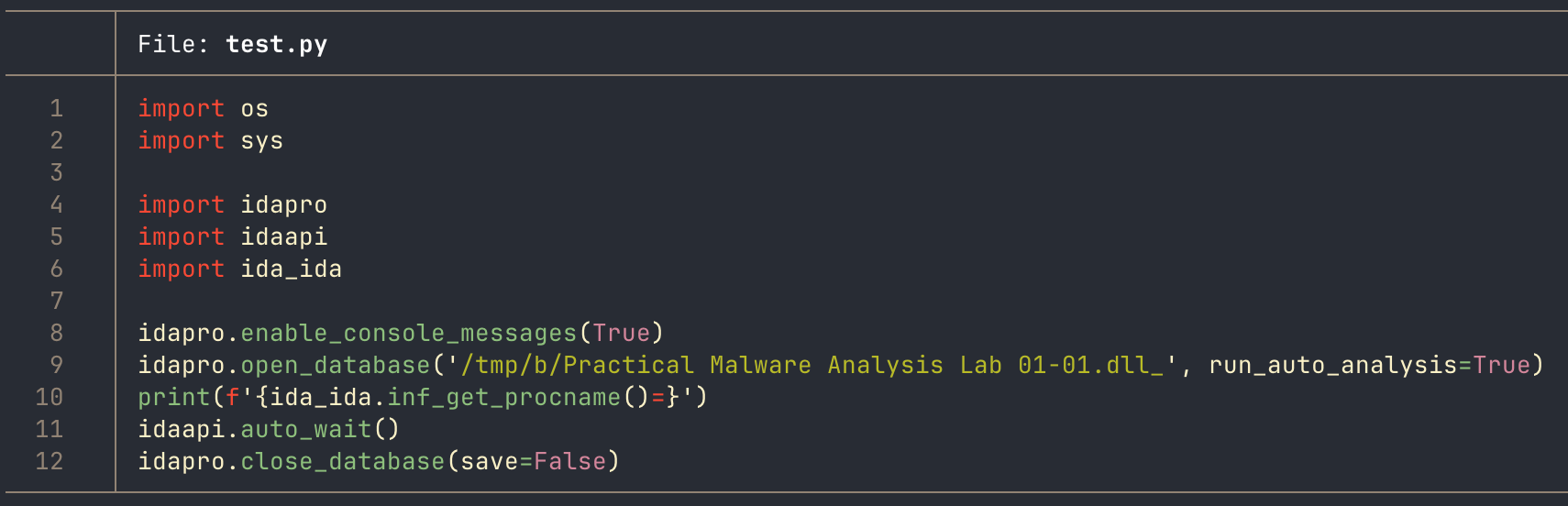Viewport: 1568px width, 506px height.
Task: Click the 'idapro' import name on line 4
Action: tap(283, 204)
